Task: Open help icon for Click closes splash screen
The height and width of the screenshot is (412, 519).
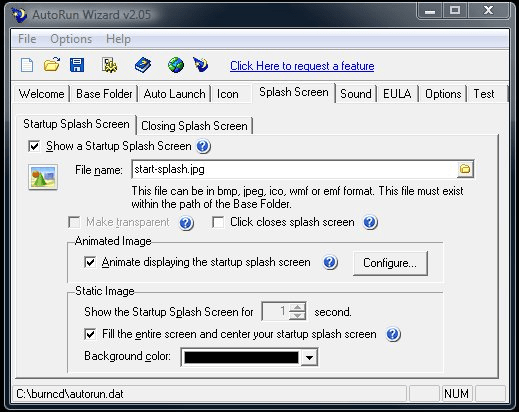Action: tap(370, 222)
